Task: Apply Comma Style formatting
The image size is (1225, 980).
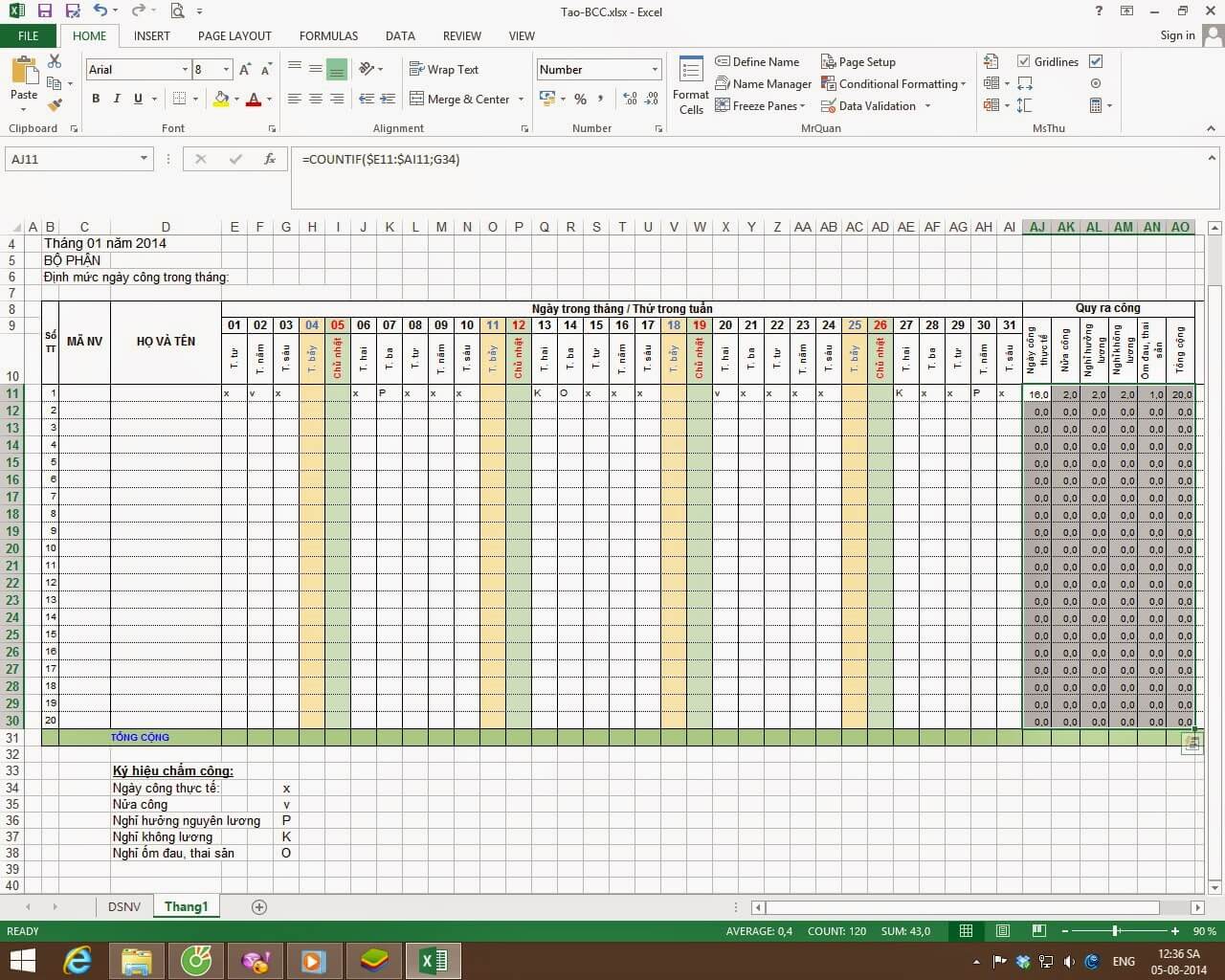Action: pos(600,99)
